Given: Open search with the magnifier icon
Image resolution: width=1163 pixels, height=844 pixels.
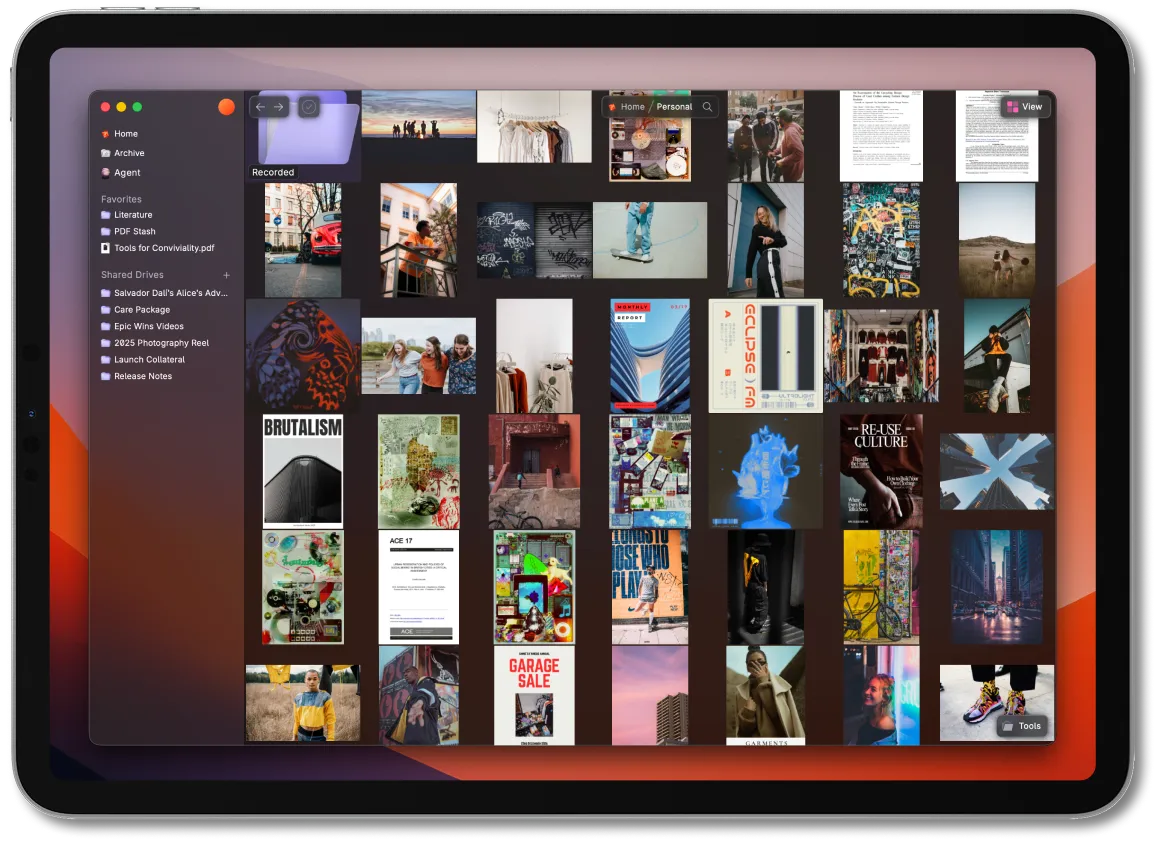Looking at the screenshot, I should (x=707, y=107).
